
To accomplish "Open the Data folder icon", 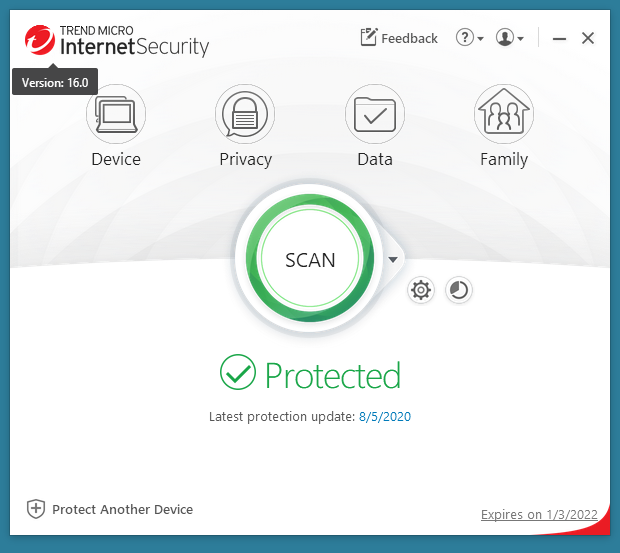I will pos(374,113).
